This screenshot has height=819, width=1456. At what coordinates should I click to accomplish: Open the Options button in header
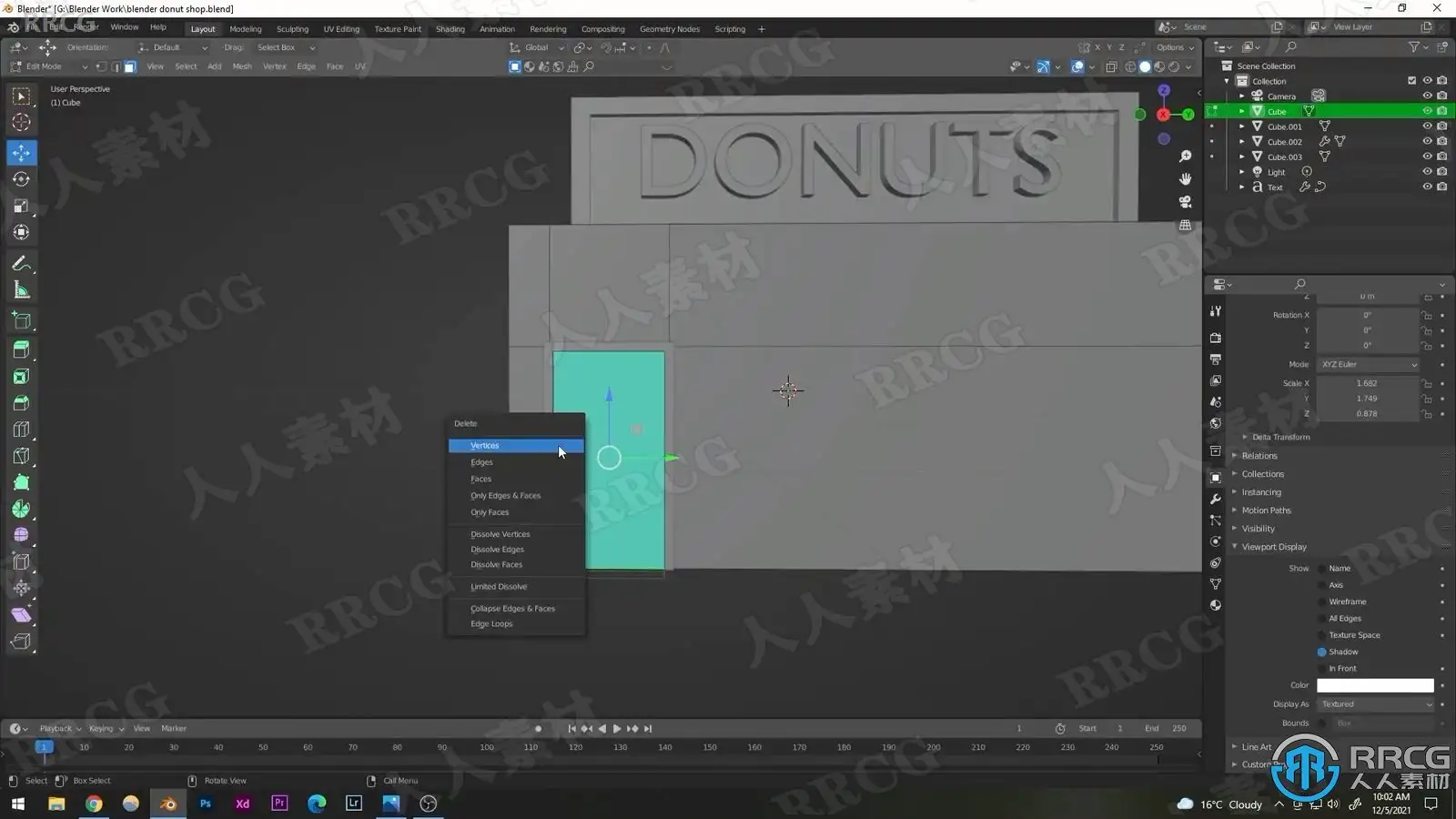[1175, 47]
